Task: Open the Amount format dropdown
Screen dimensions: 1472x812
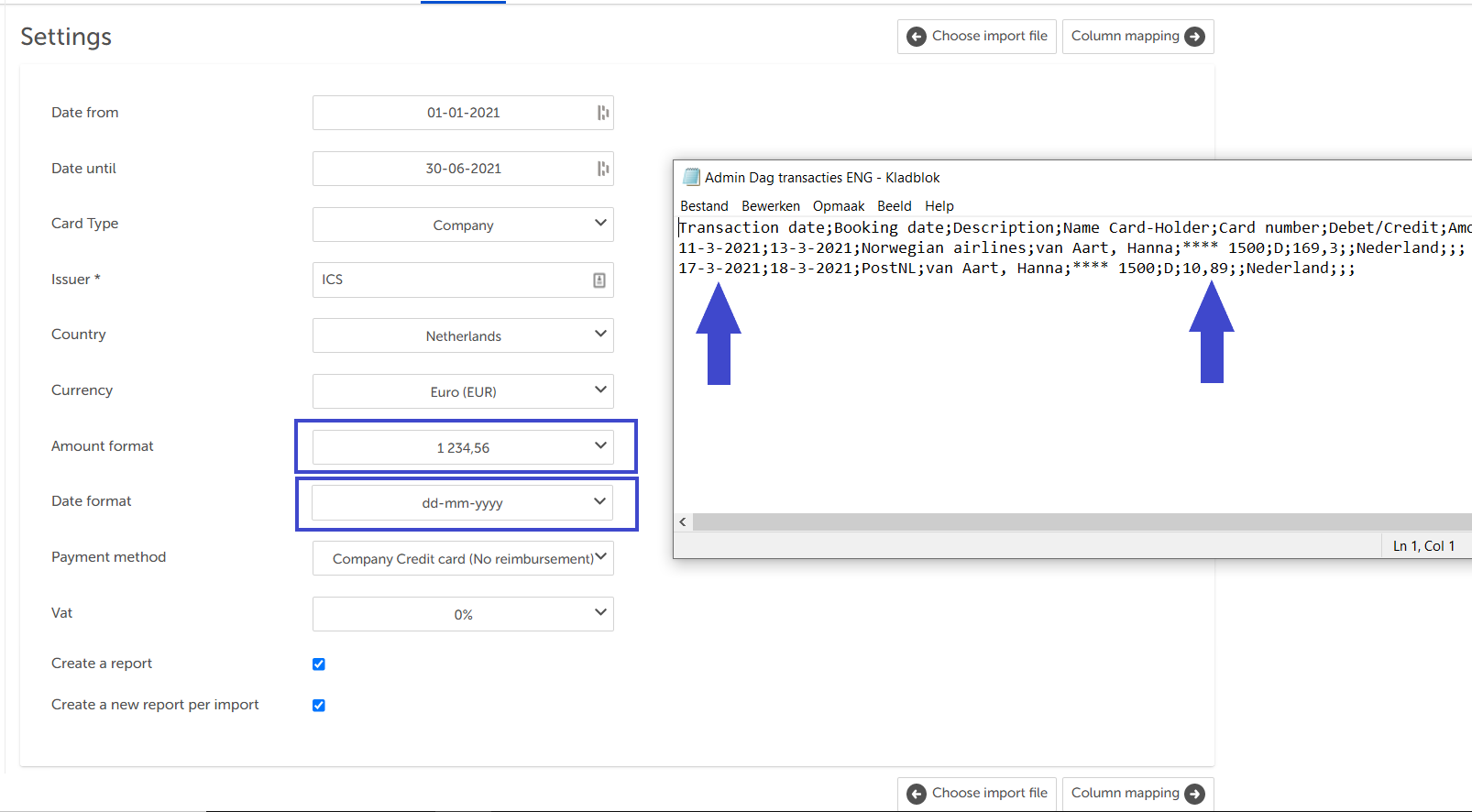Action: point(463,447)
